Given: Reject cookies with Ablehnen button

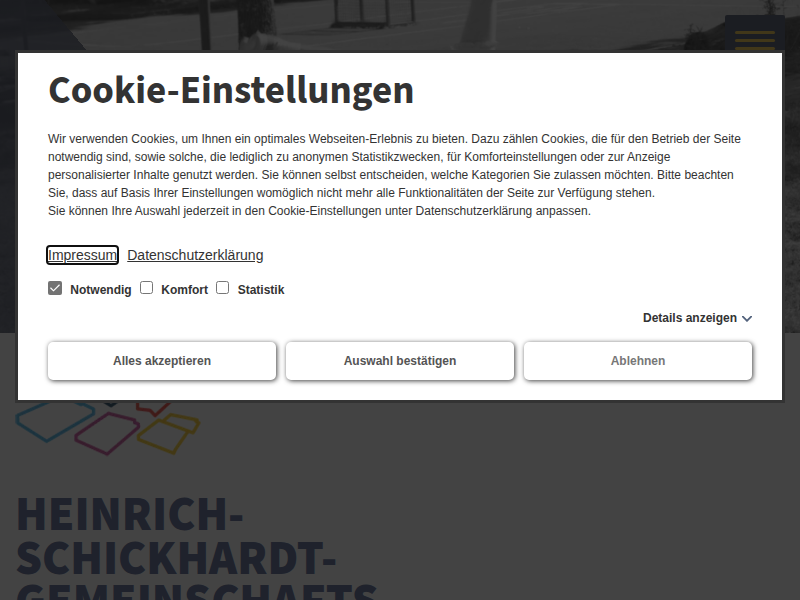Looking at the screenshot, I should pyautogui.click(x=638, y=361).
